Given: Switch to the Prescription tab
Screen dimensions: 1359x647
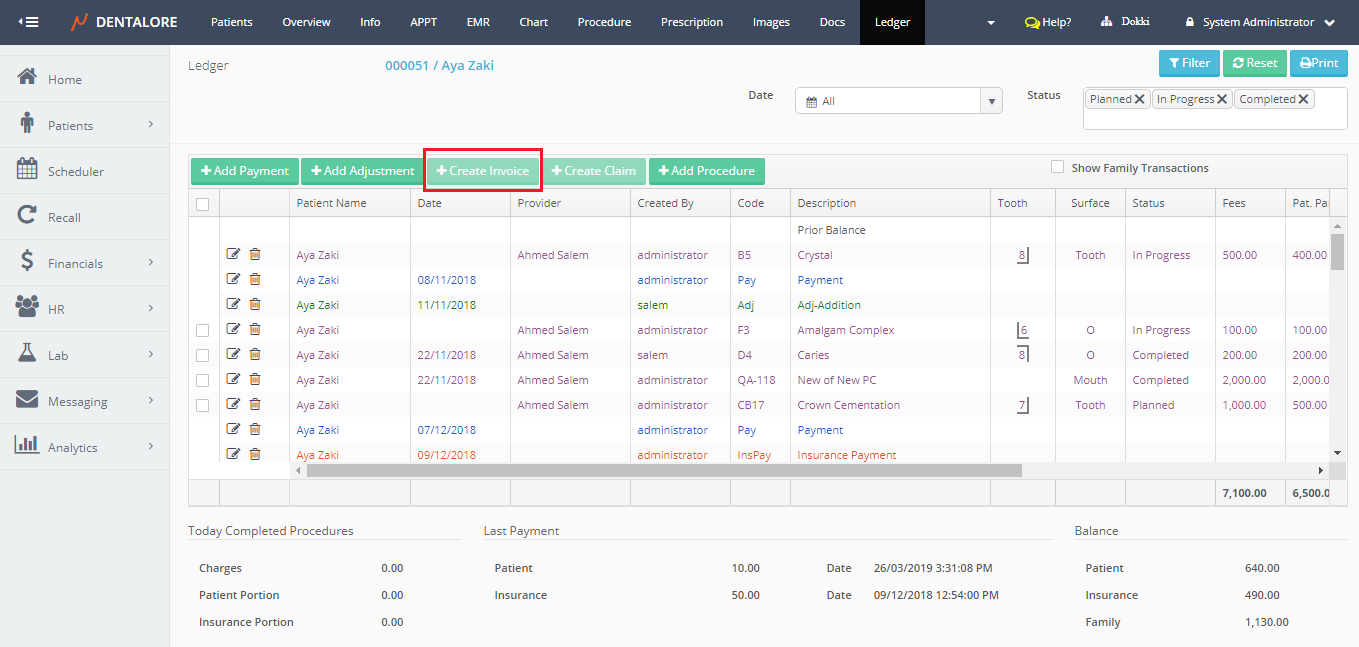Looking at the screenshot, I should [x=691, y=22].
